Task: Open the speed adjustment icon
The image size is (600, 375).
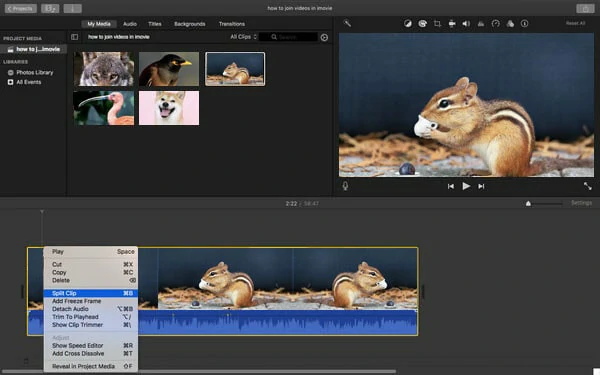Action: pos(496,24)
